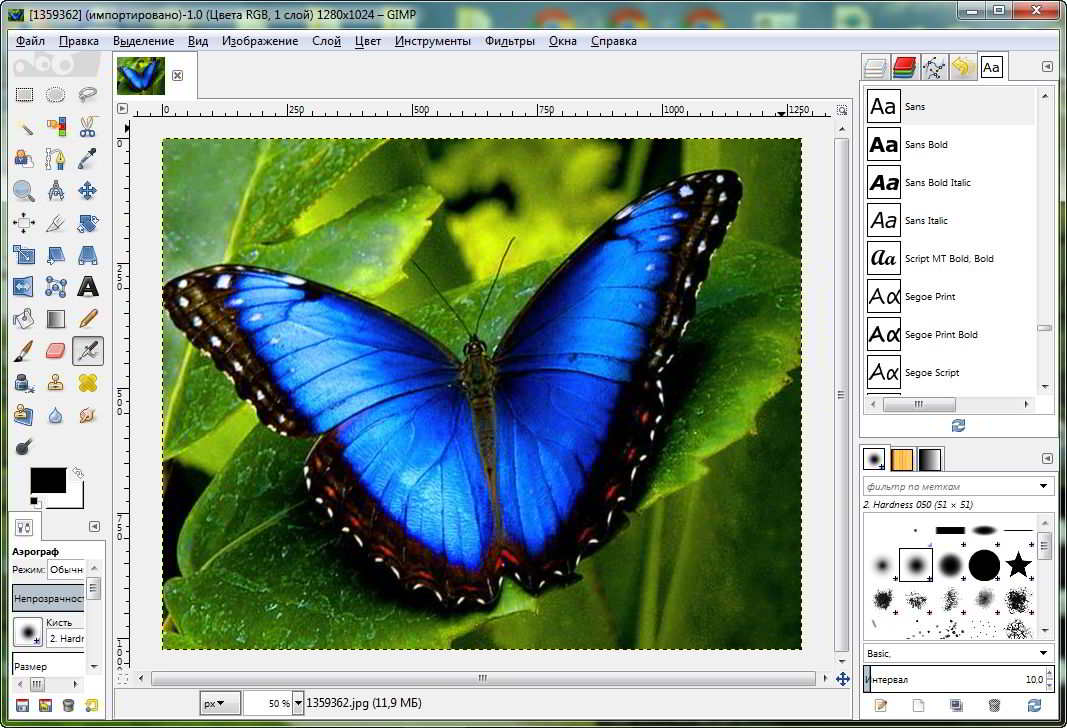Viewport: 1067px width, 728px height.
Task: Switch to the Layers dock tab
Action: pyautogui.click(x=875, y=68)
